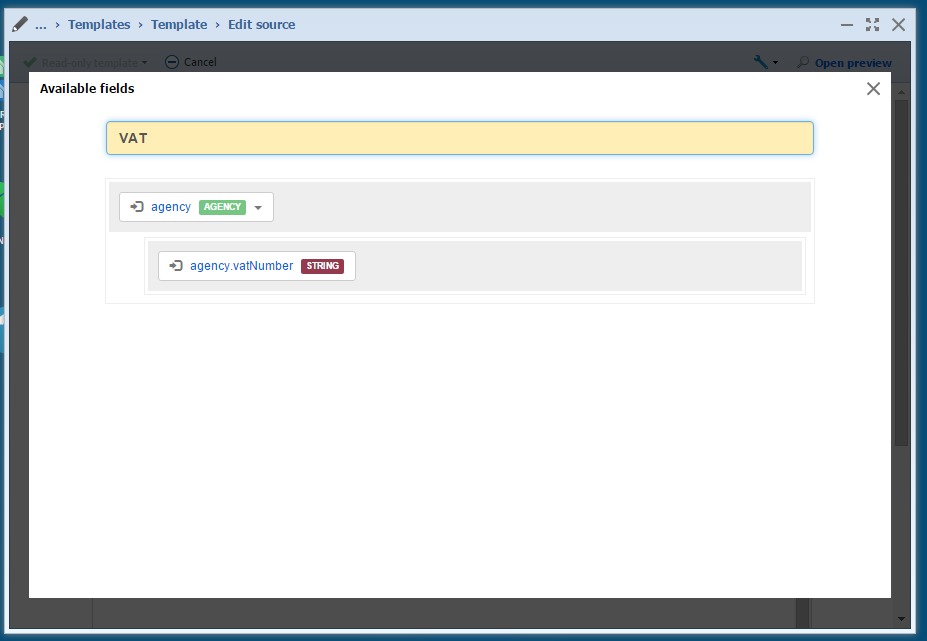
Task: Click the pencil edit icon in title bar
Action: (20, 24)
